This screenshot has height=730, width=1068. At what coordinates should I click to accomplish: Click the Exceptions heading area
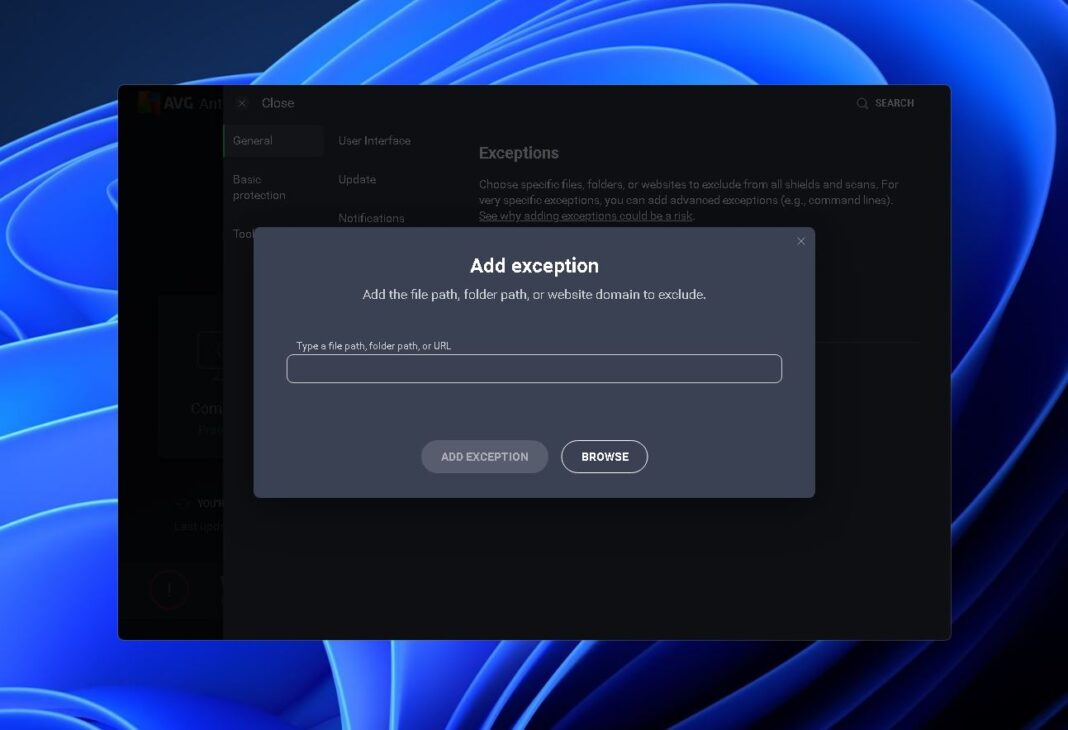point(518,153)
